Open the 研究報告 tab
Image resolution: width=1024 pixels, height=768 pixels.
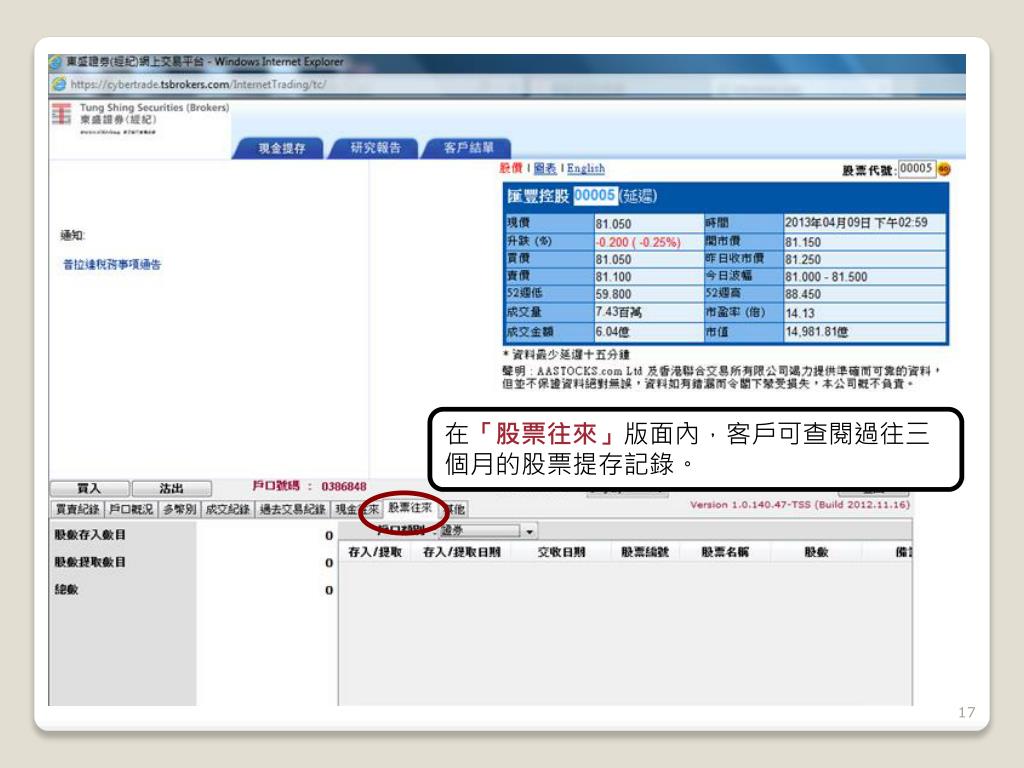375,148
